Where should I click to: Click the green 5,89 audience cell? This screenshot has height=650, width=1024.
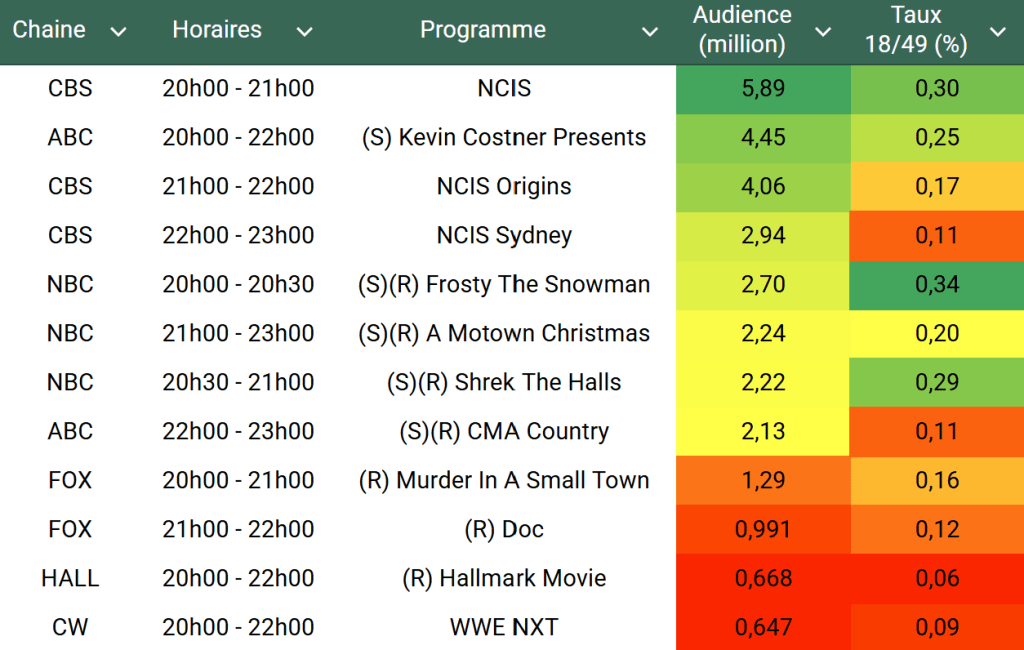763,88
